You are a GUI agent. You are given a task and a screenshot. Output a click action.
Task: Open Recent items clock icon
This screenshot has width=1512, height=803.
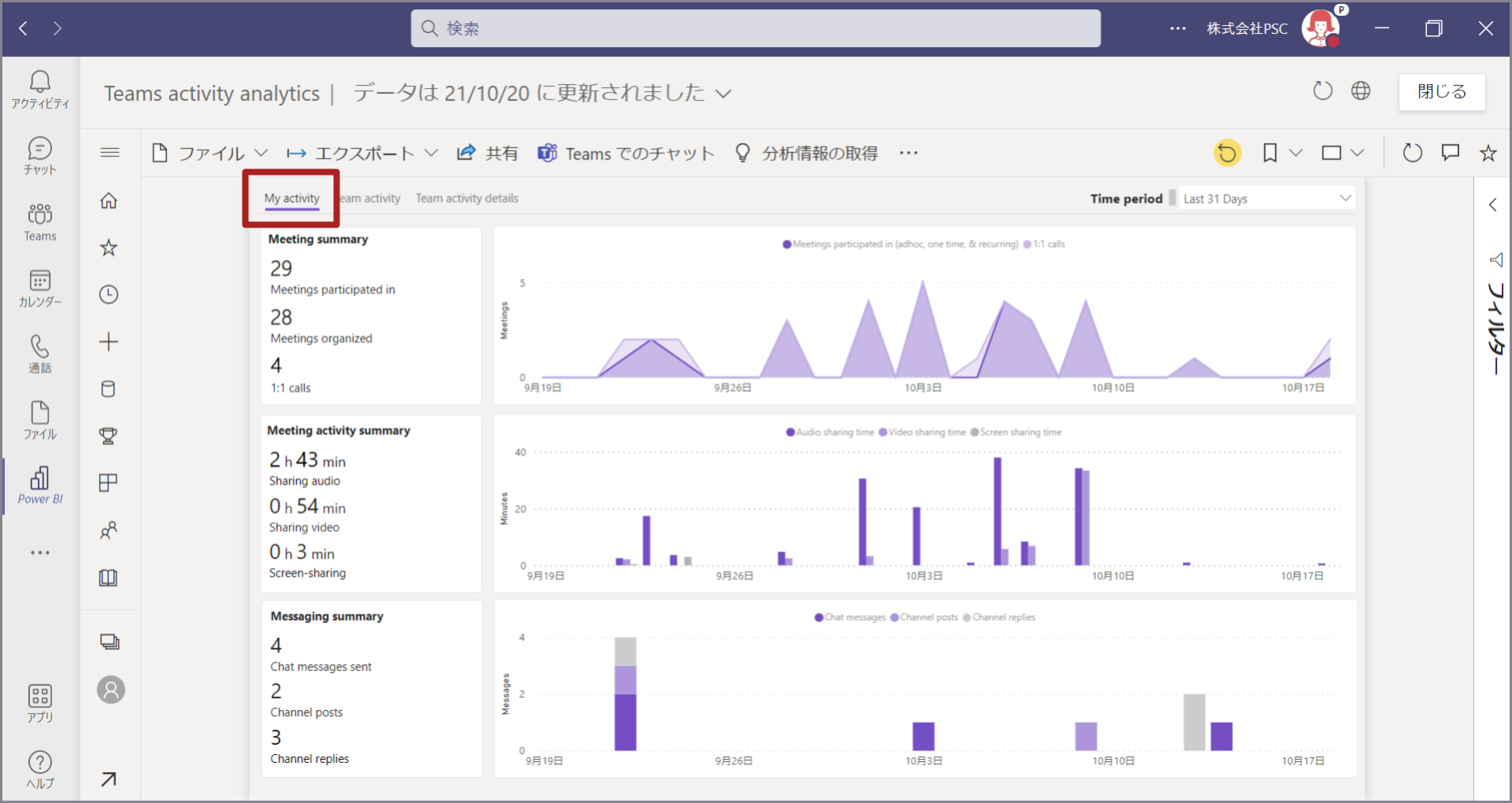pos(109,294)
